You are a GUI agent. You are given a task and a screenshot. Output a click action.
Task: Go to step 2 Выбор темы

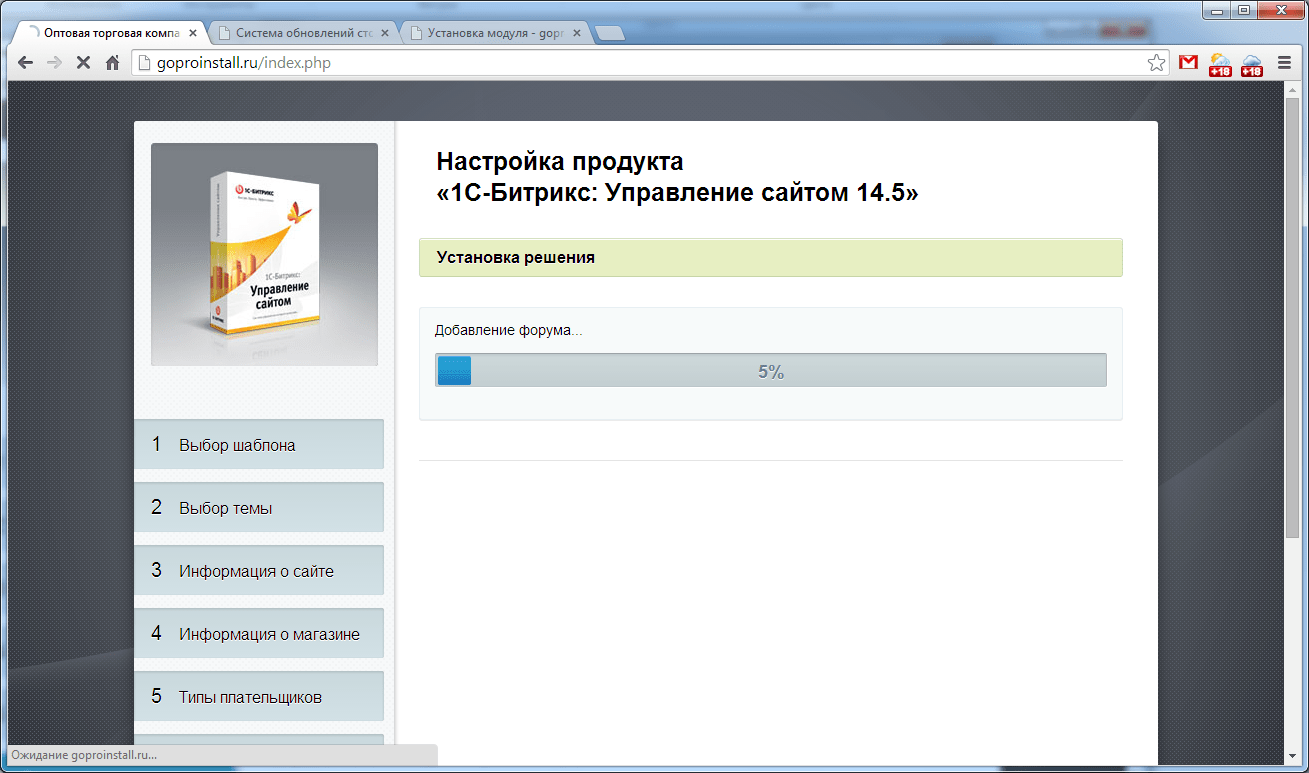[x=259, y=507]
